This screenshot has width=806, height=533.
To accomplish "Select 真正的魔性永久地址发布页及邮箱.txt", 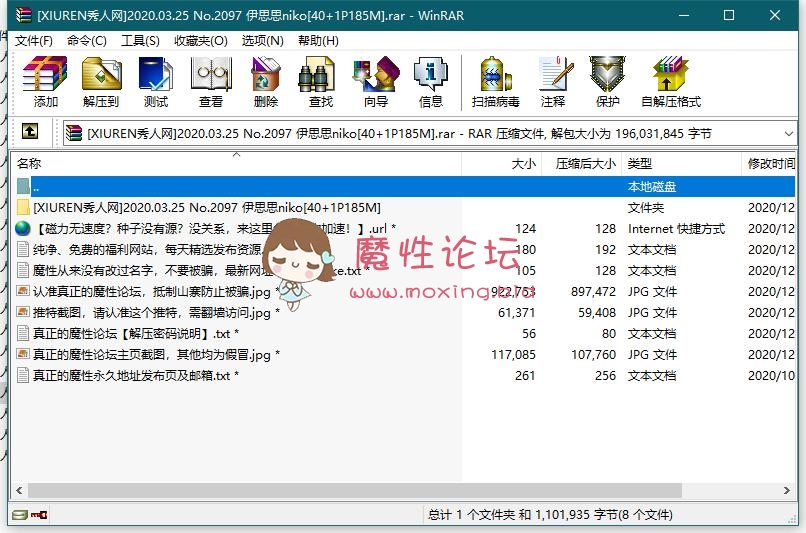I will click(405, 376).
